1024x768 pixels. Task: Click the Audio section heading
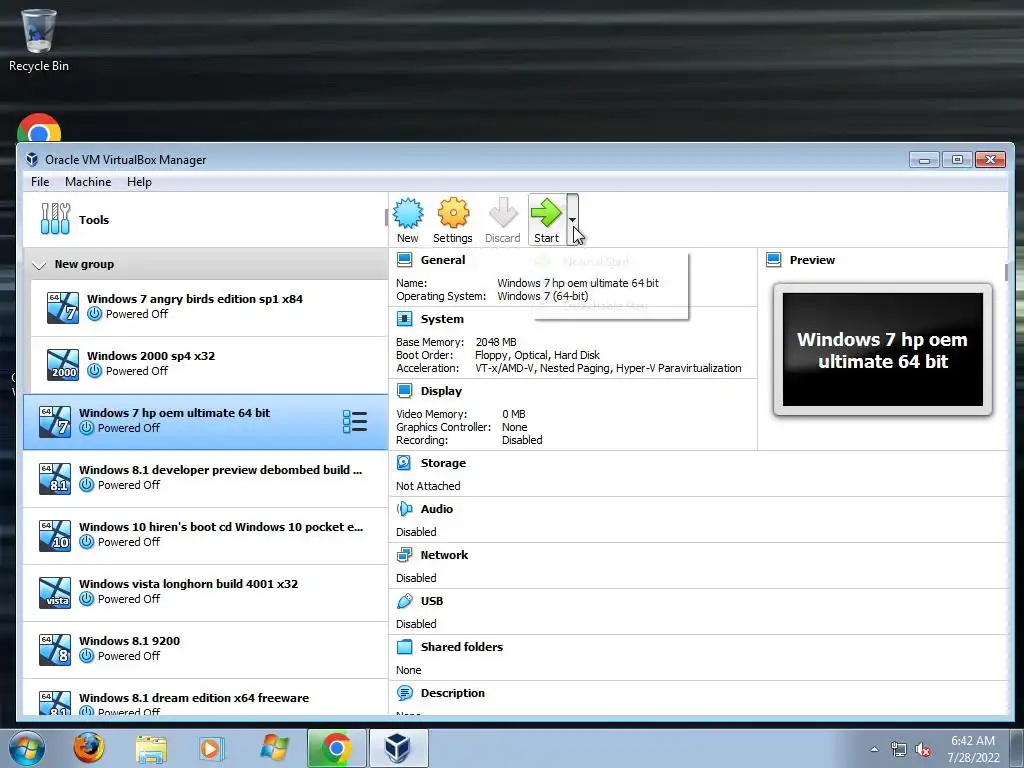436,509
